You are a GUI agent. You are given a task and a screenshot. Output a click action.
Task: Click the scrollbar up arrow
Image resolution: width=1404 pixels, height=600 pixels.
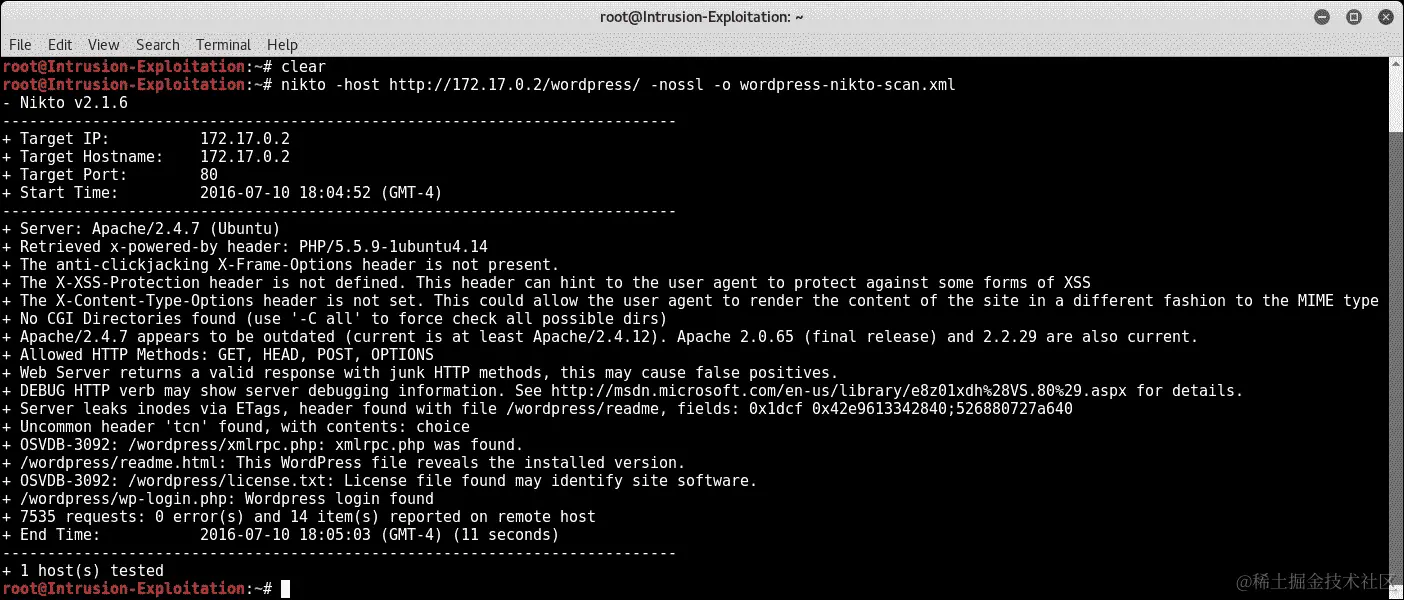click(1396, 65)
